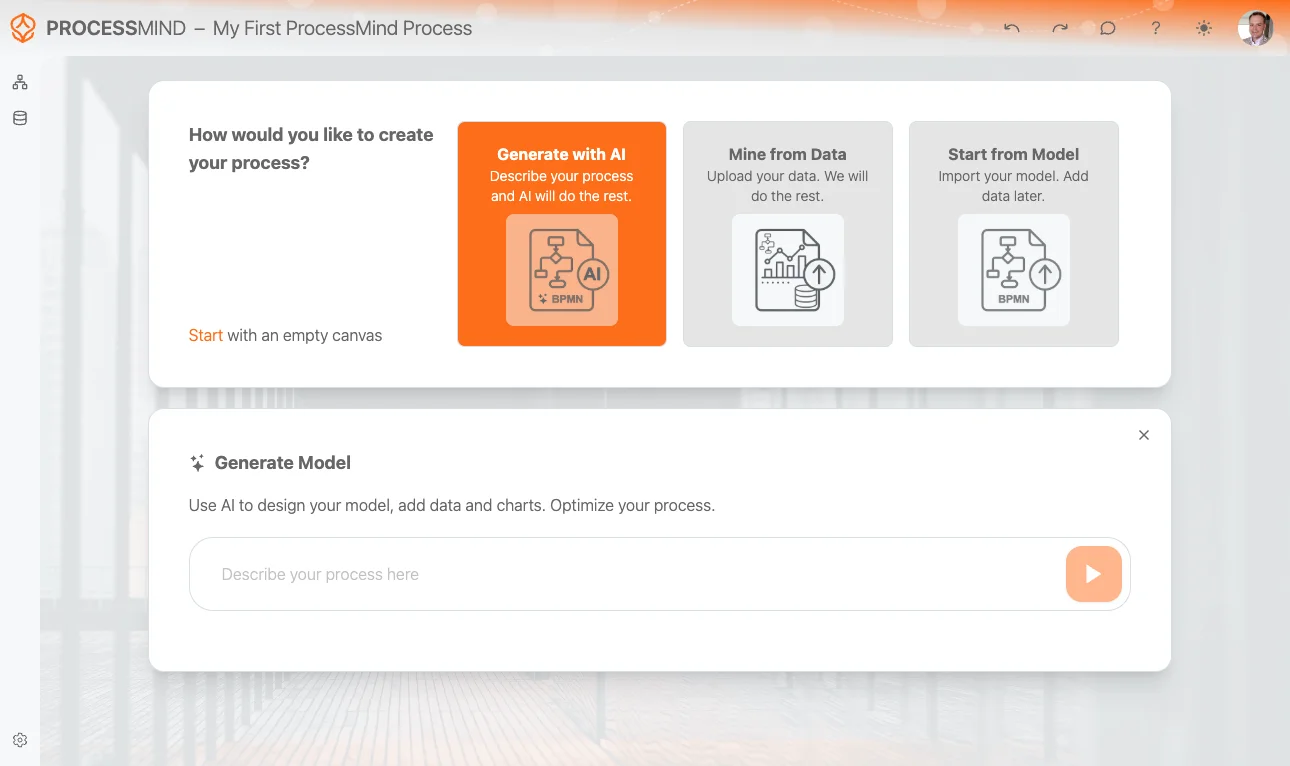Click the BPMN AI illustration thumbnail
This screenshot has height=766, width=1290.
[562, 270]
